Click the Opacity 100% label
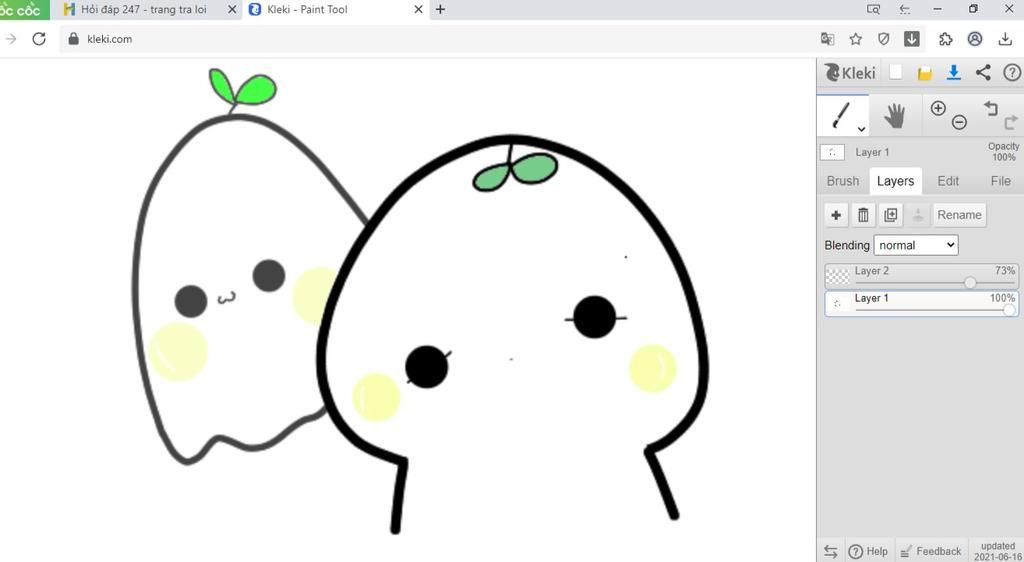Image resolution: width=1024 pixels, height=562 pixels. [x=1004, y=151]
